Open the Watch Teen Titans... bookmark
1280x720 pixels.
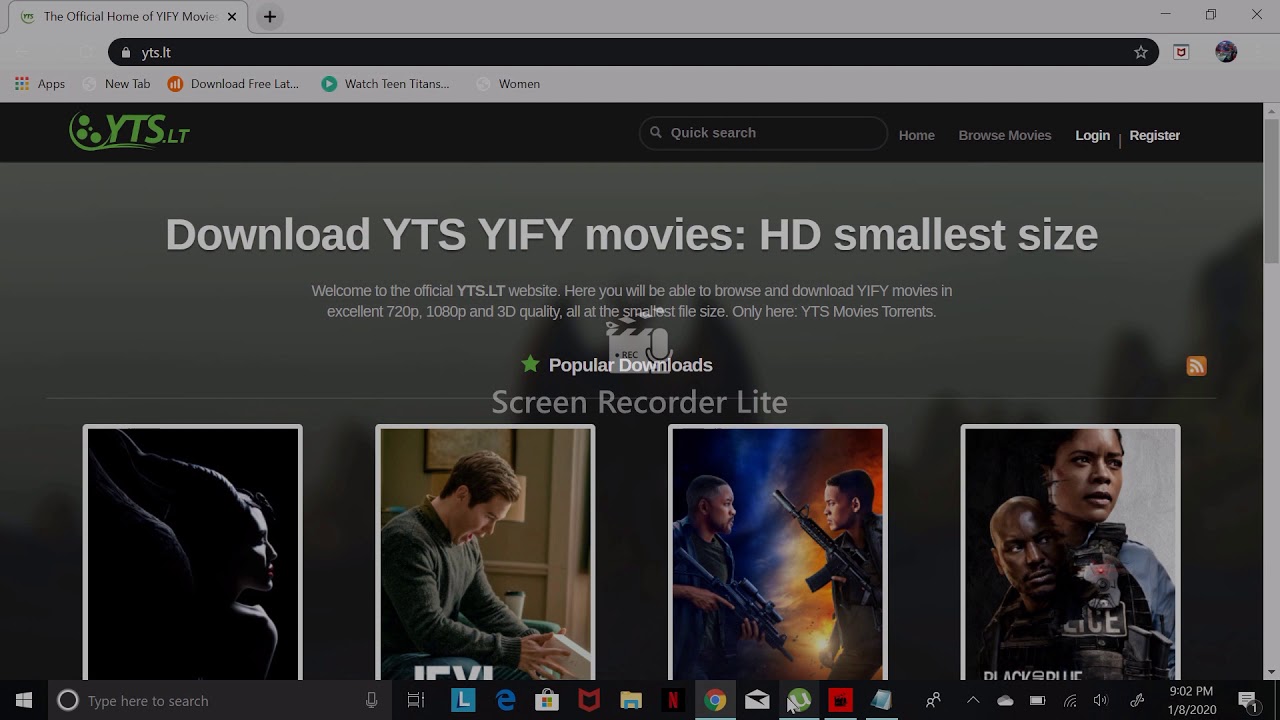385,84
